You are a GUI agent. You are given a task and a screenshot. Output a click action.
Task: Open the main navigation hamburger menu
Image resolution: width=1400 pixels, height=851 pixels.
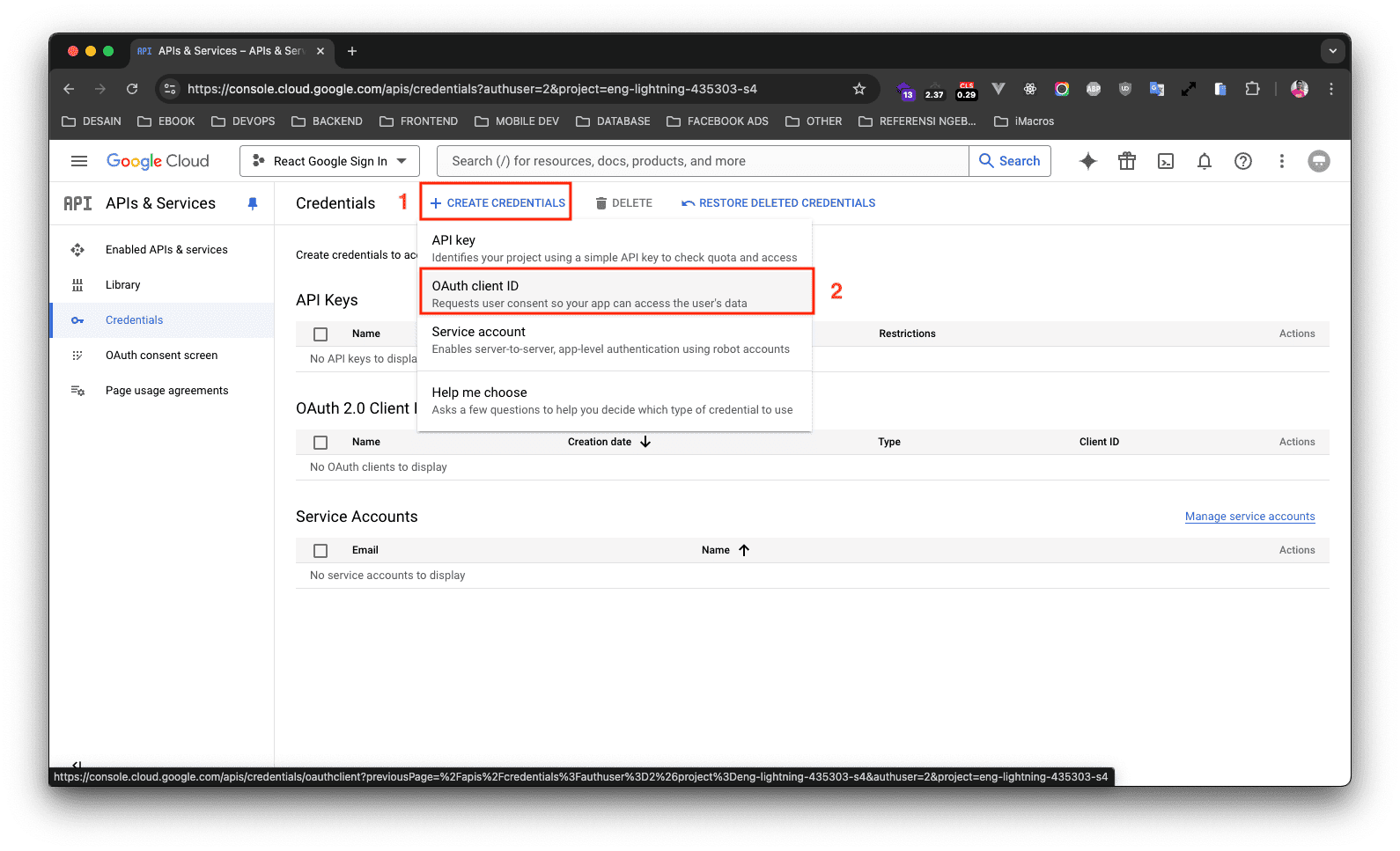[x=79, y=161]
